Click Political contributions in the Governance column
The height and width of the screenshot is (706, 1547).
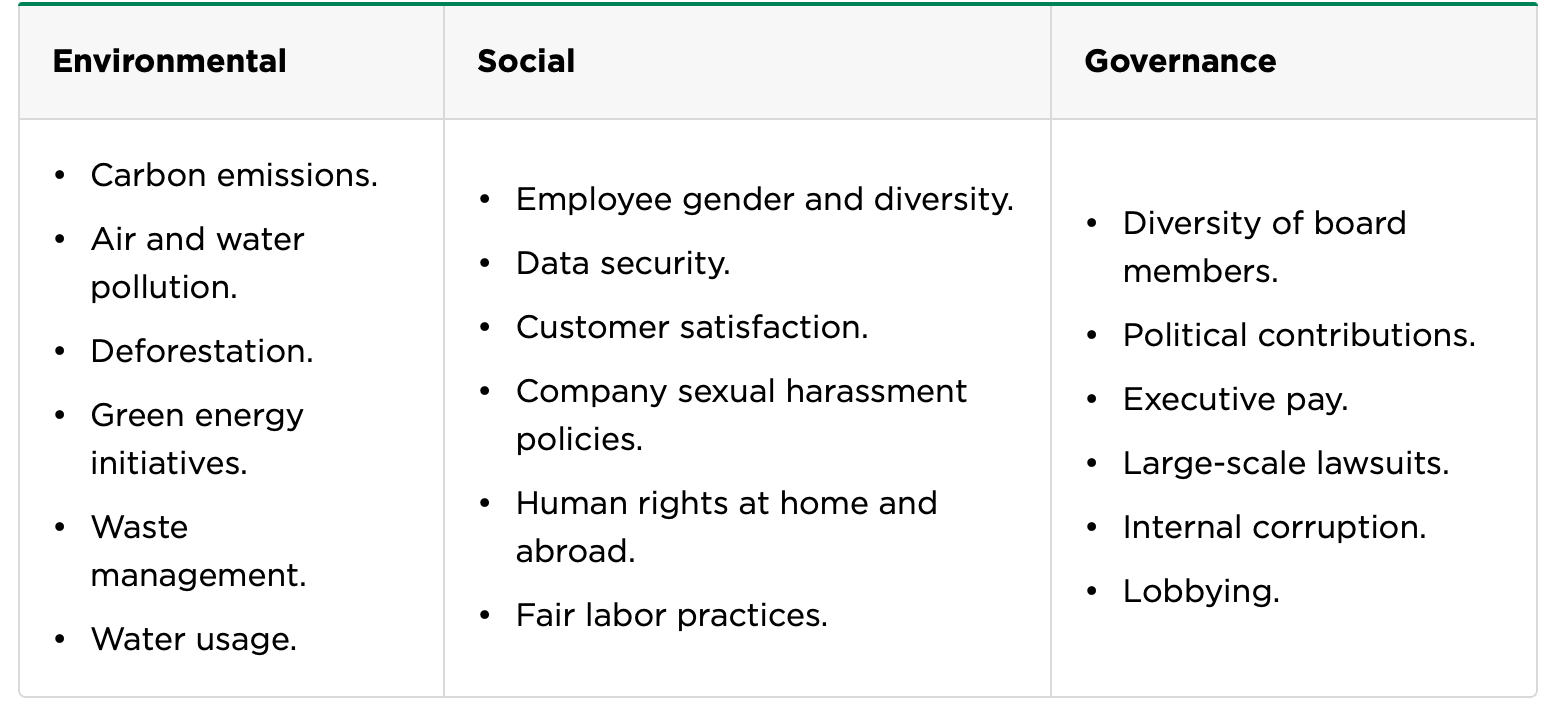coord(1298,335)
